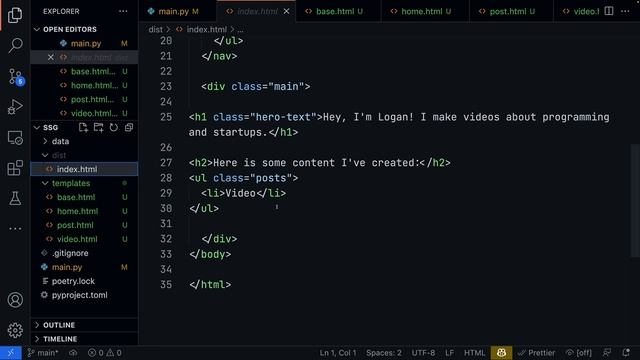
Task: Open the Explorer view in activity bar
Action: (15, 15)
